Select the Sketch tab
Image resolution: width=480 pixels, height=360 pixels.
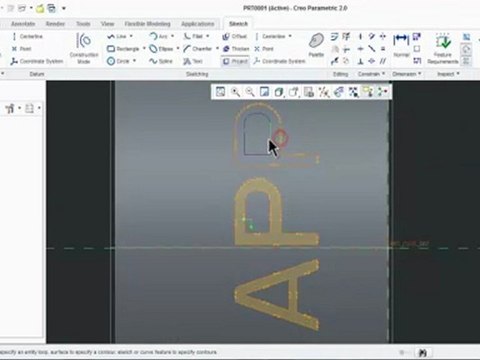tap(238, 24)
